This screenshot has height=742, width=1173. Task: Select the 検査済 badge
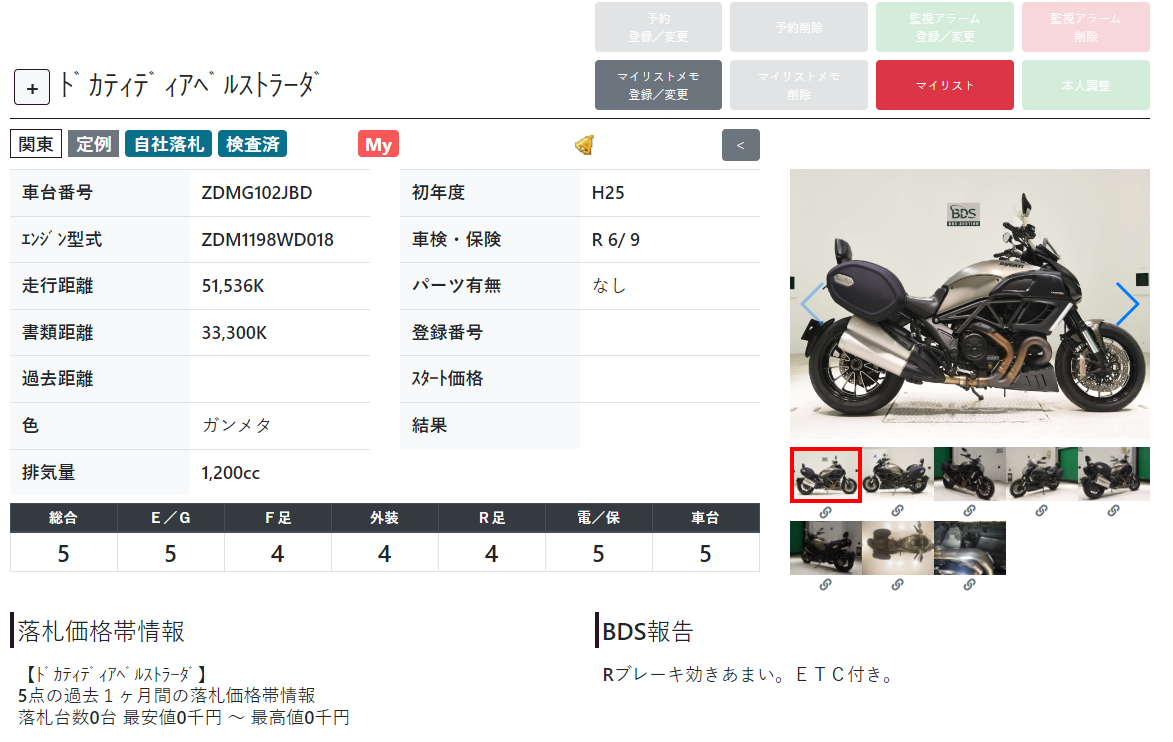click(x=252, y=144)
